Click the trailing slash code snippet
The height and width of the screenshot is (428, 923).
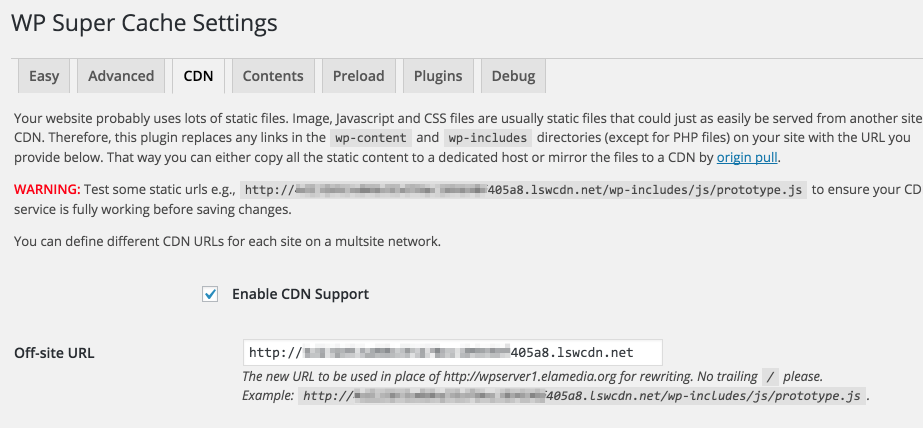click(768, 377)
